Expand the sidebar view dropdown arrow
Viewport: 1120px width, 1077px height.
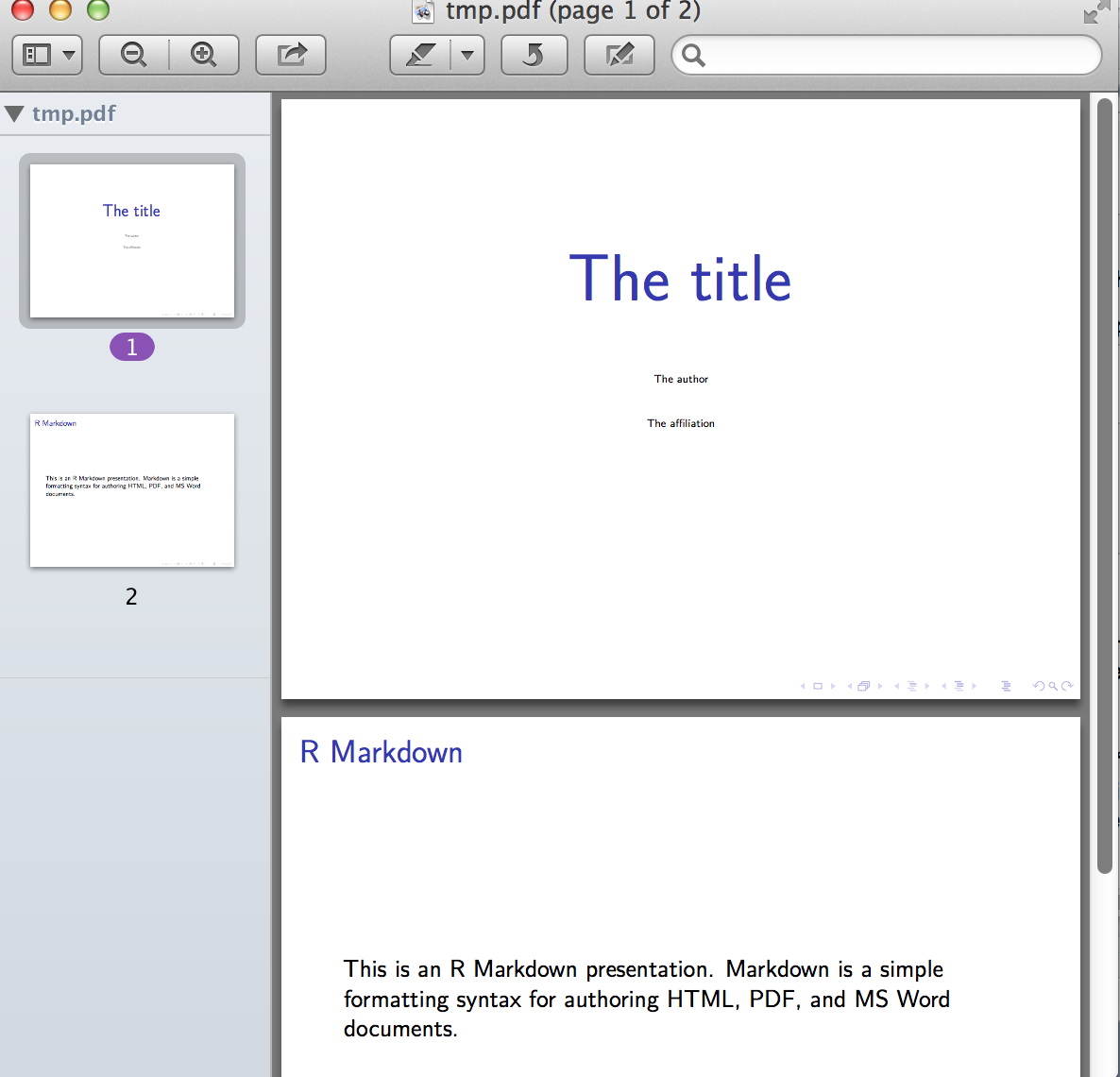(x=69, y=55)
